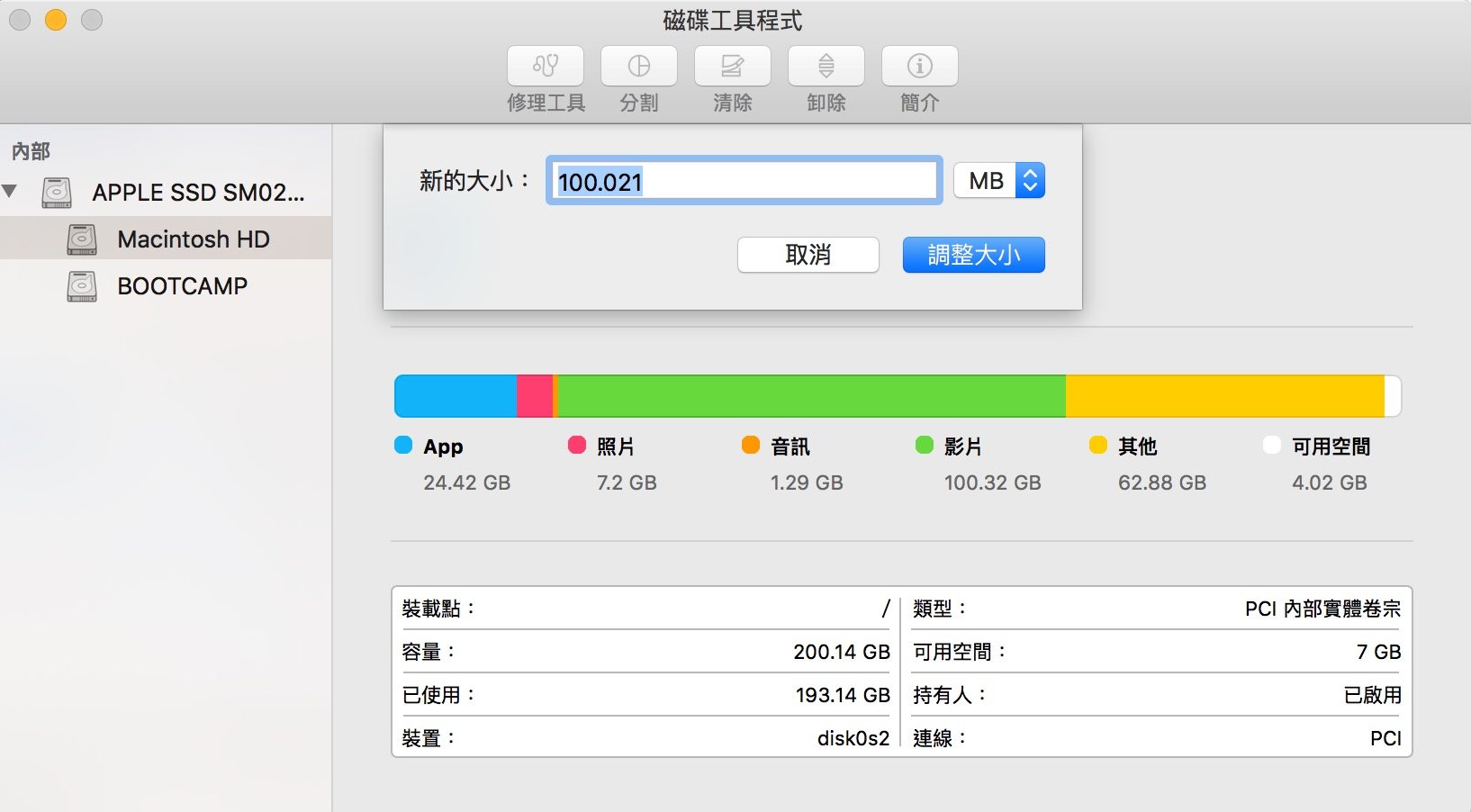
Task: Click the BOOTCAMP volume icon
Action: (81, 285)
